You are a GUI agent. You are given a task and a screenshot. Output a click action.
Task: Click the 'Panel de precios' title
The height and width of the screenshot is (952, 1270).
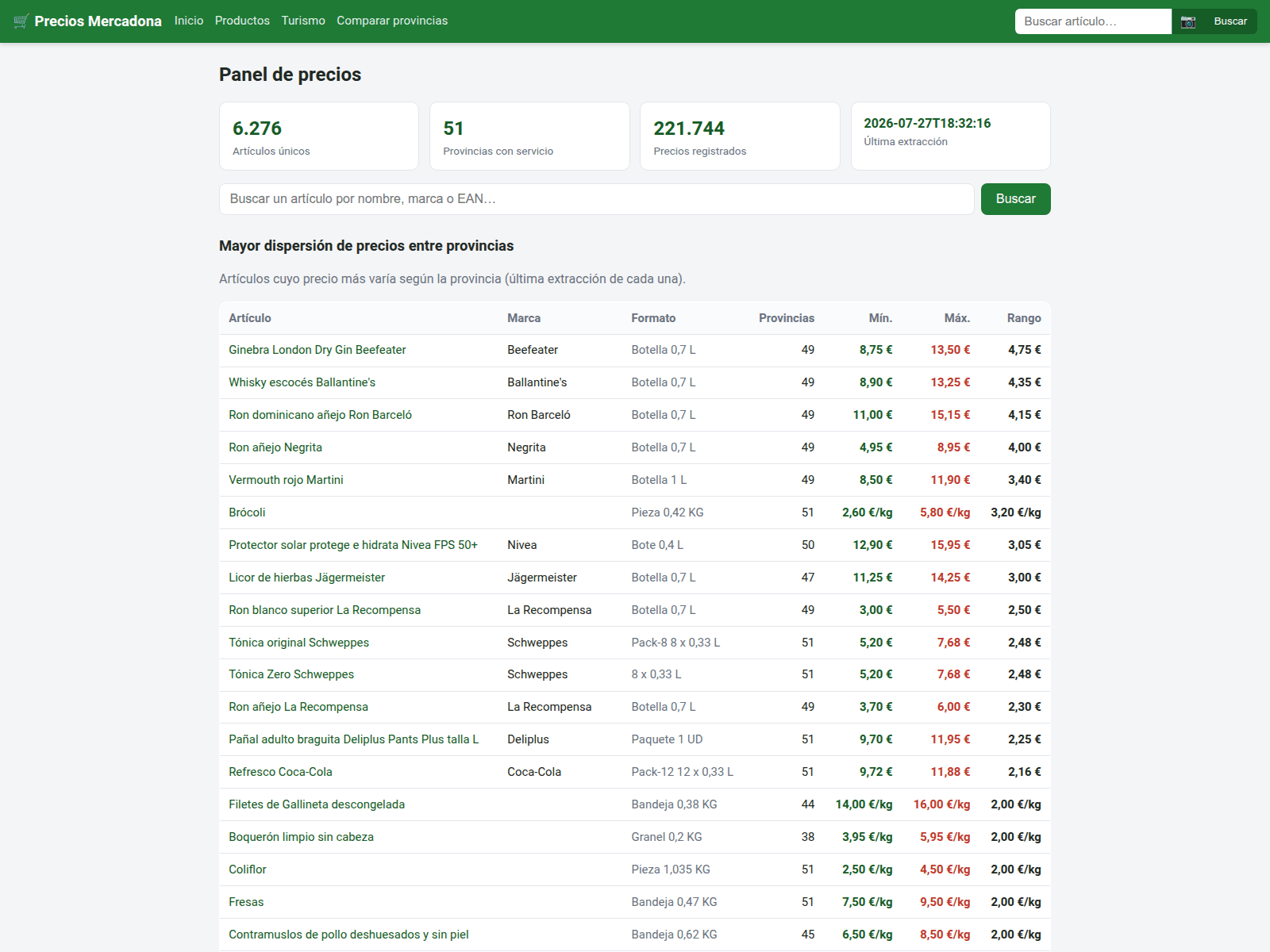[x=290, y=75]
